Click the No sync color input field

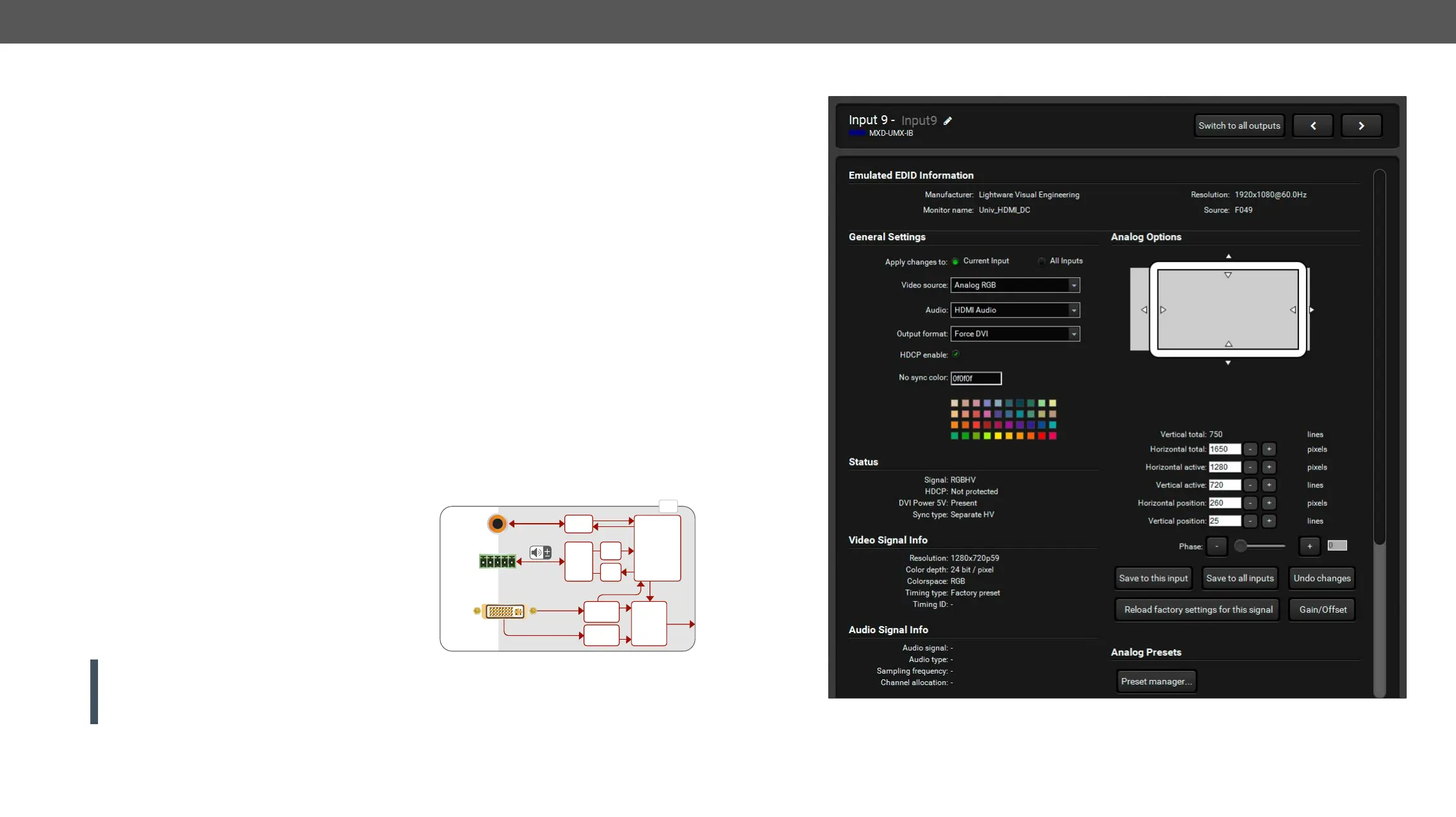point(976,378)
